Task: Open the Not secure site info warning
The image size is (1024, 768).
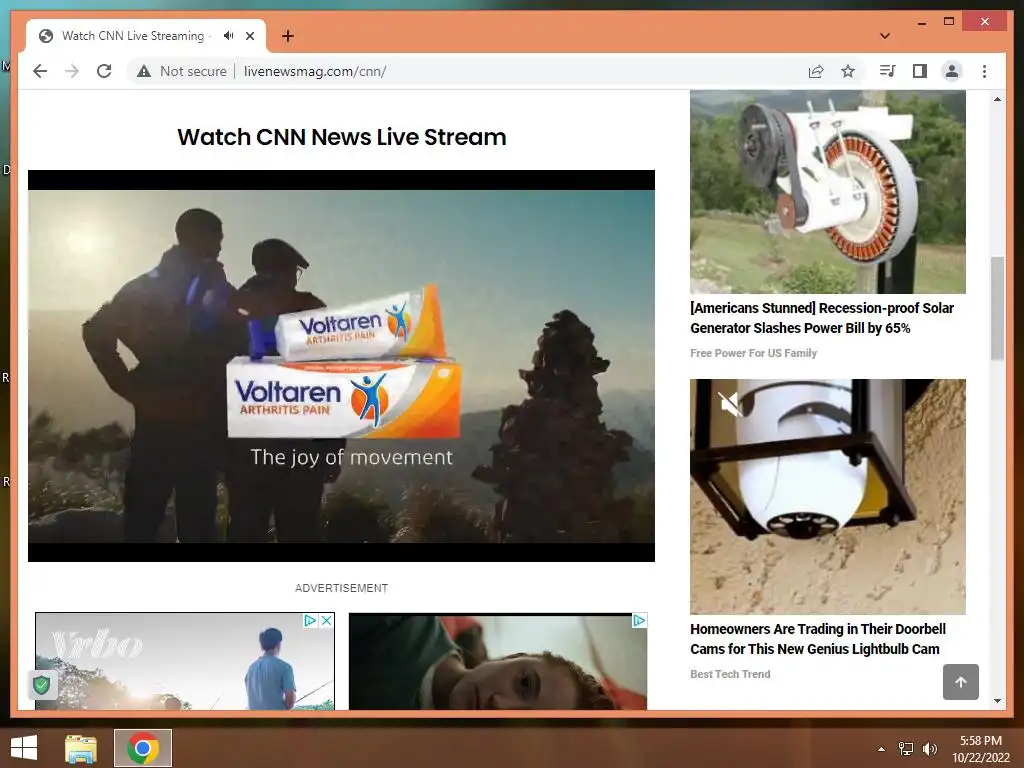Action: [x=182, y=71]
